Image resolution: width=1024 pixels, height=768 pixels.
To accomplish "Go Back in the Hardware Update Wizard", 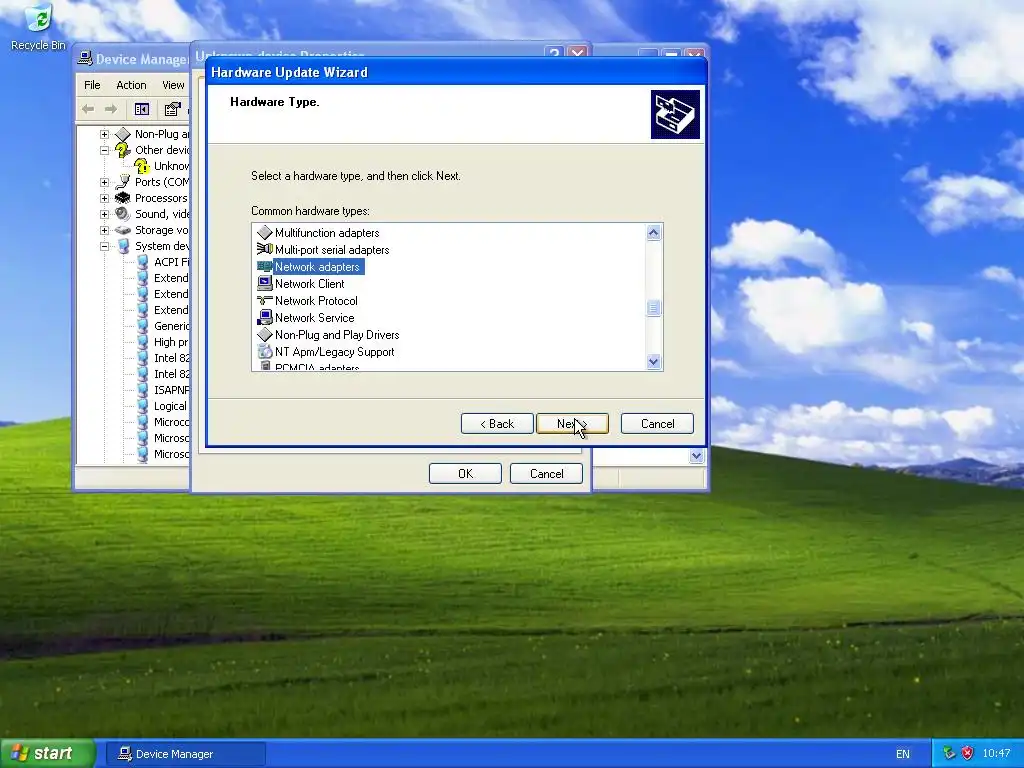I will [497, 424].
